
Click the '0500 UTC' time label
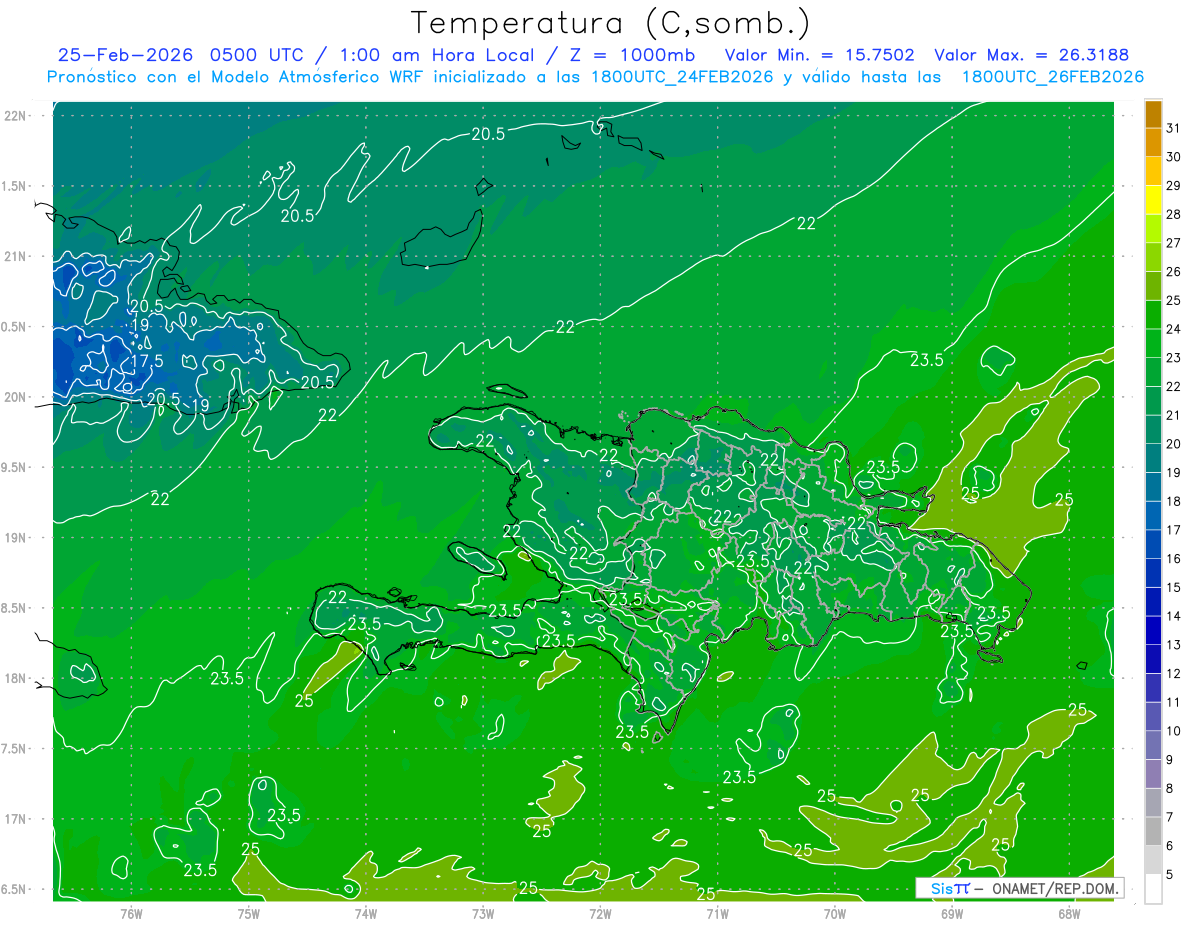click(257, 55)
